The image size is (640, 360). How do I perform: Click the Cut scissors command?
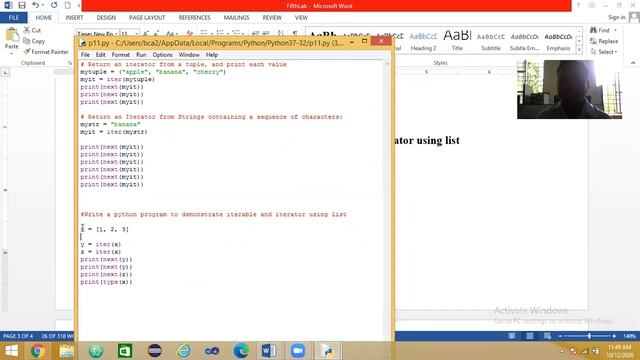click(32, 30)
